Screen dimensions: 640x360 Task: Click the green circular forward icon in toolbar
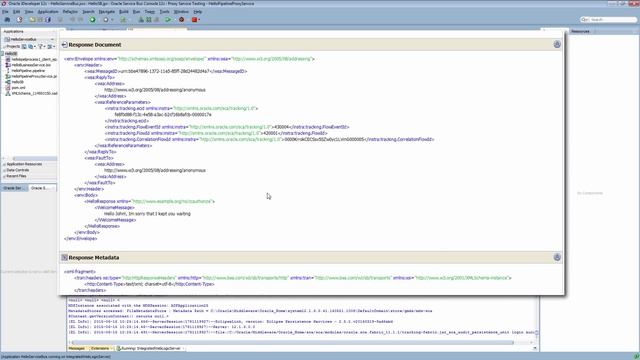(x=92, y=20)
